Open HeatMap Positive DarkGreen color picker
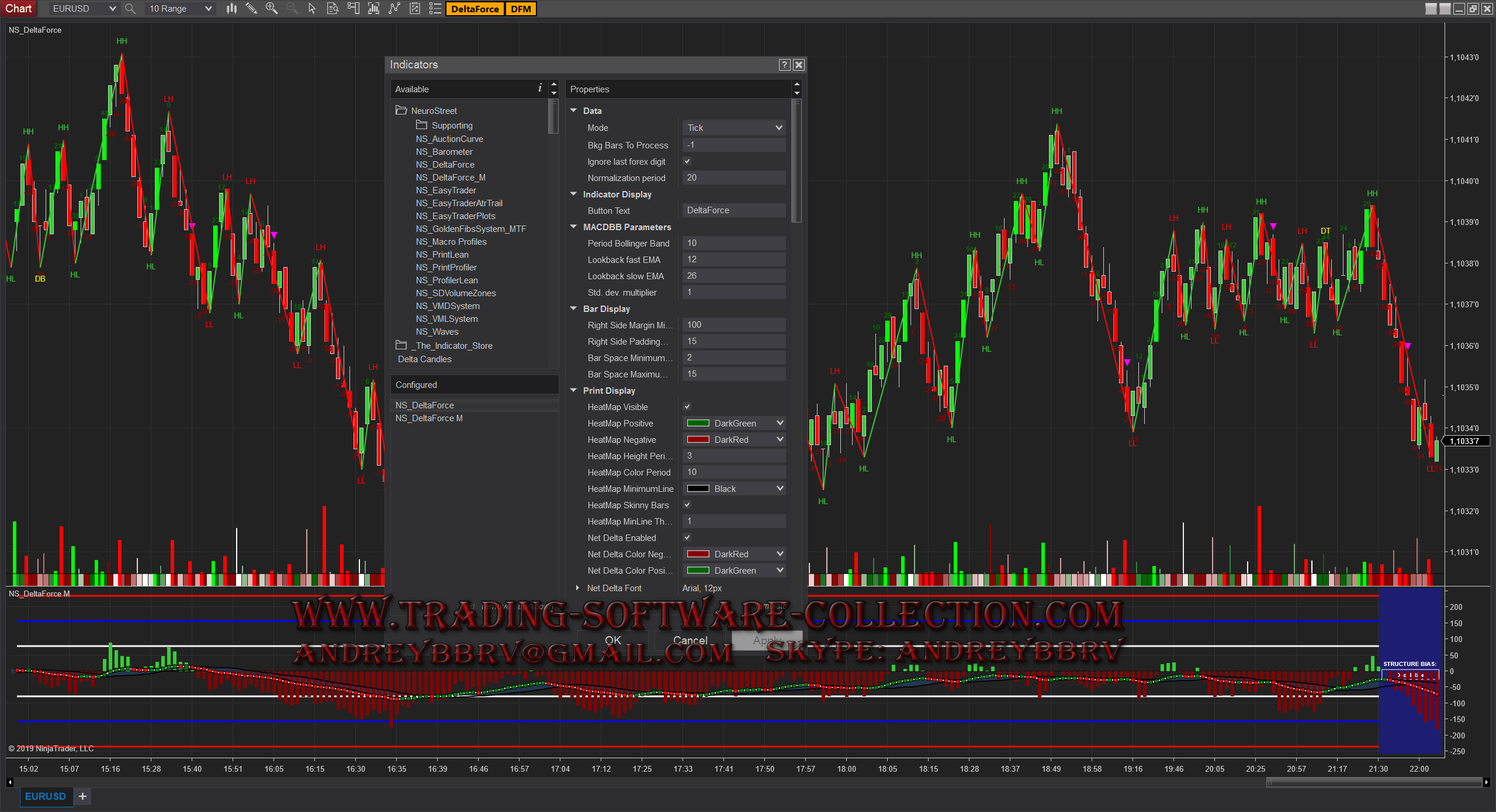1496x812 pixels. [734, 423]
